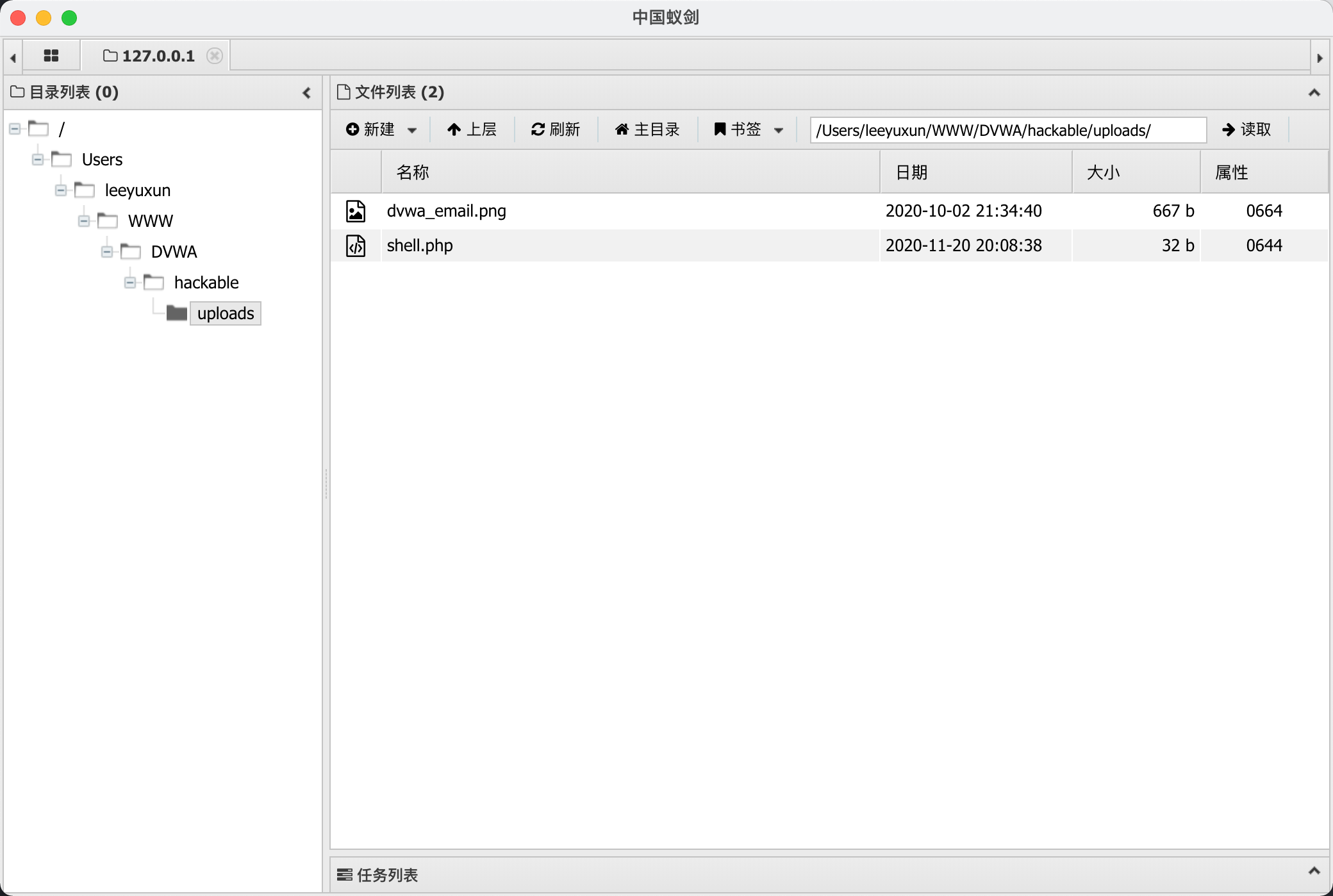Go to home directory 主目录
The width and height of the screenshot is (1333, 896).
[x=647, y=129]
